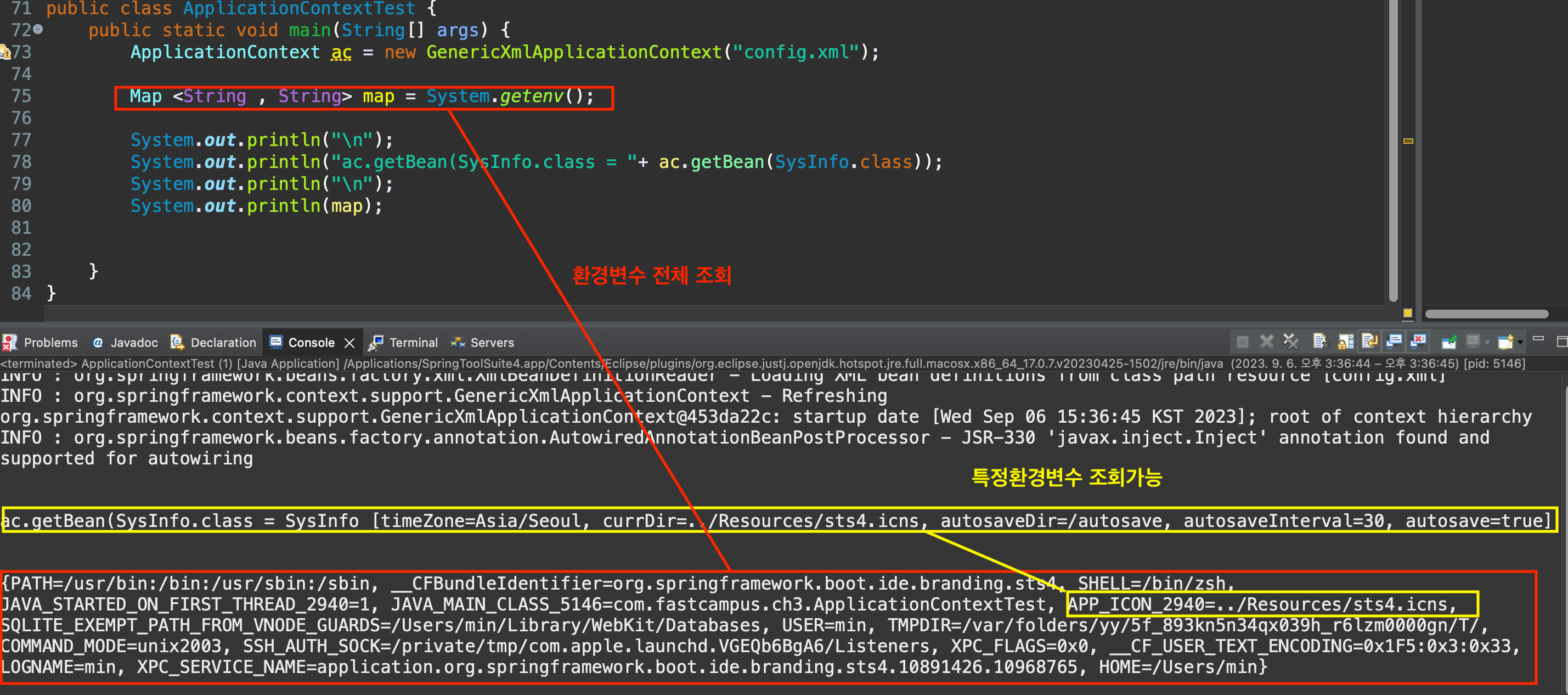Toggle Scroll Lock in console toolbar
This screenshot has width=1568, height=695.
click(1345, 341)
